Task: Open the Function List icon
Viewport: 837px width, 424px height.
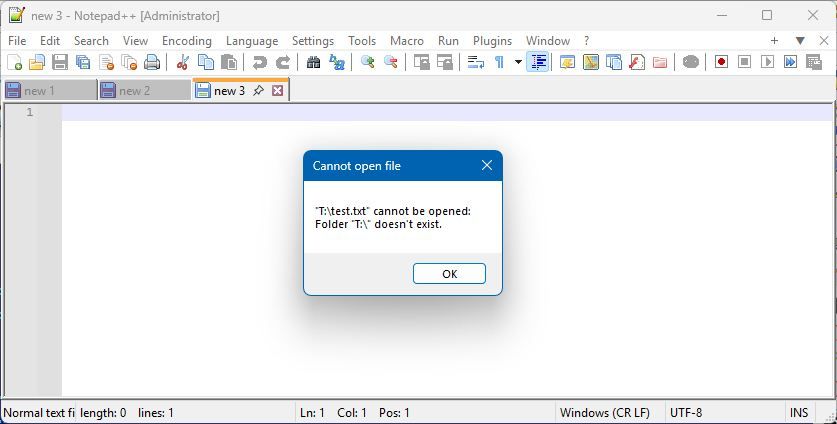Action: 636,62
